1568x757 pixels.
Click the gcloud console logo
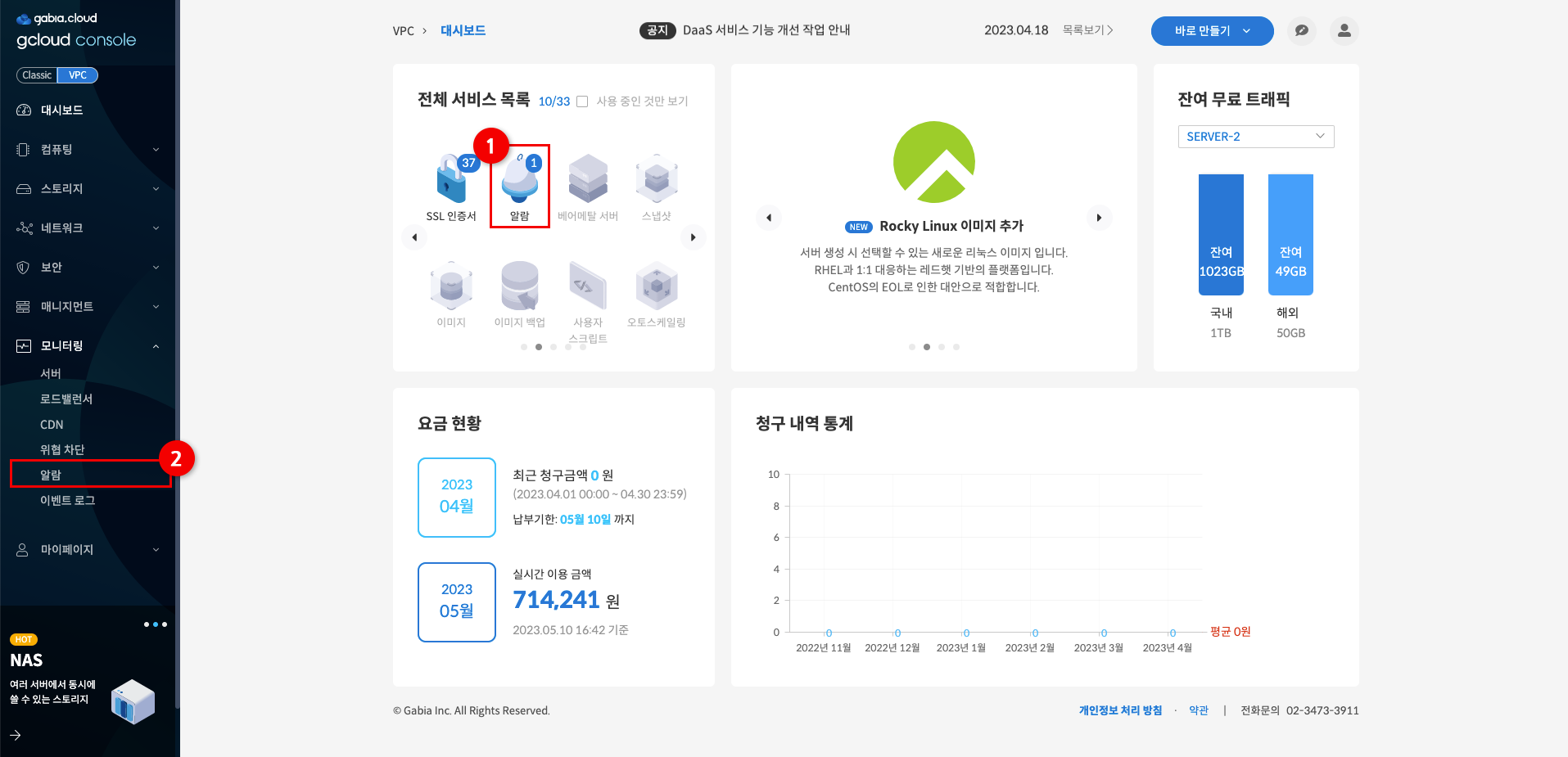tap(76, 31)
